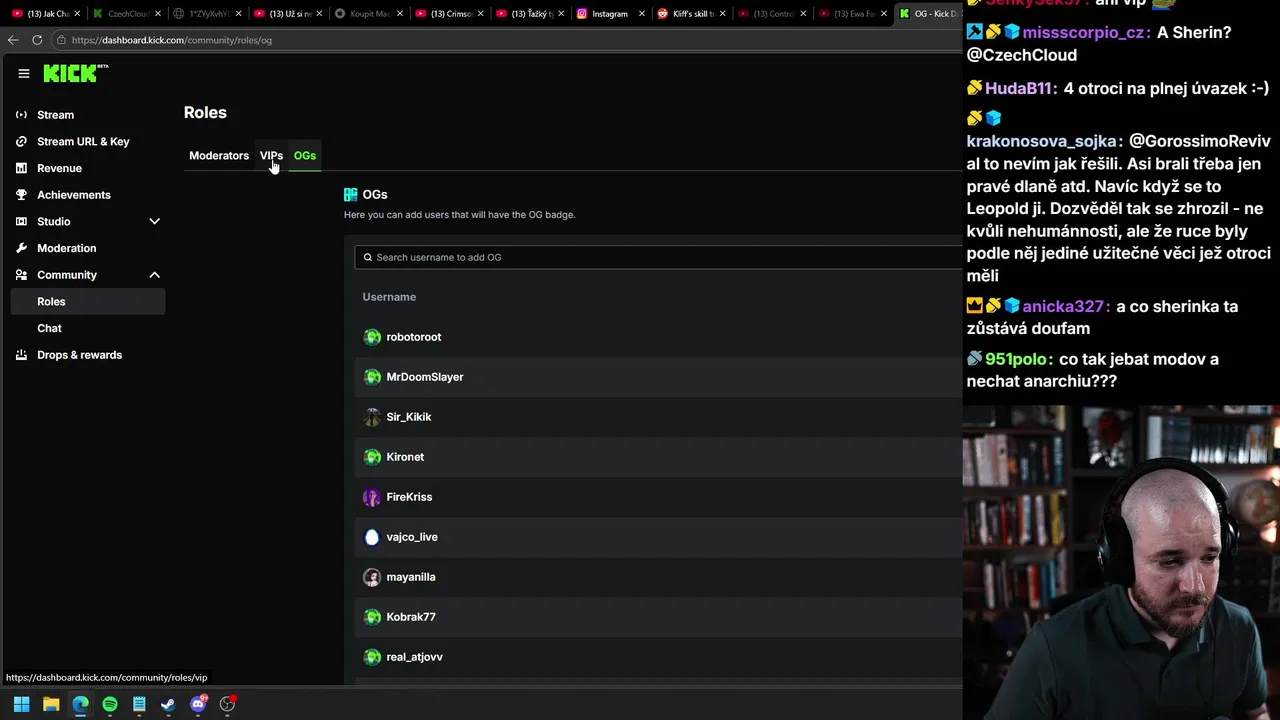The height and width of the screenshot is (720, 1280).
Task: Switch to the CzechCloud browser tab
Action: point(126,14)
